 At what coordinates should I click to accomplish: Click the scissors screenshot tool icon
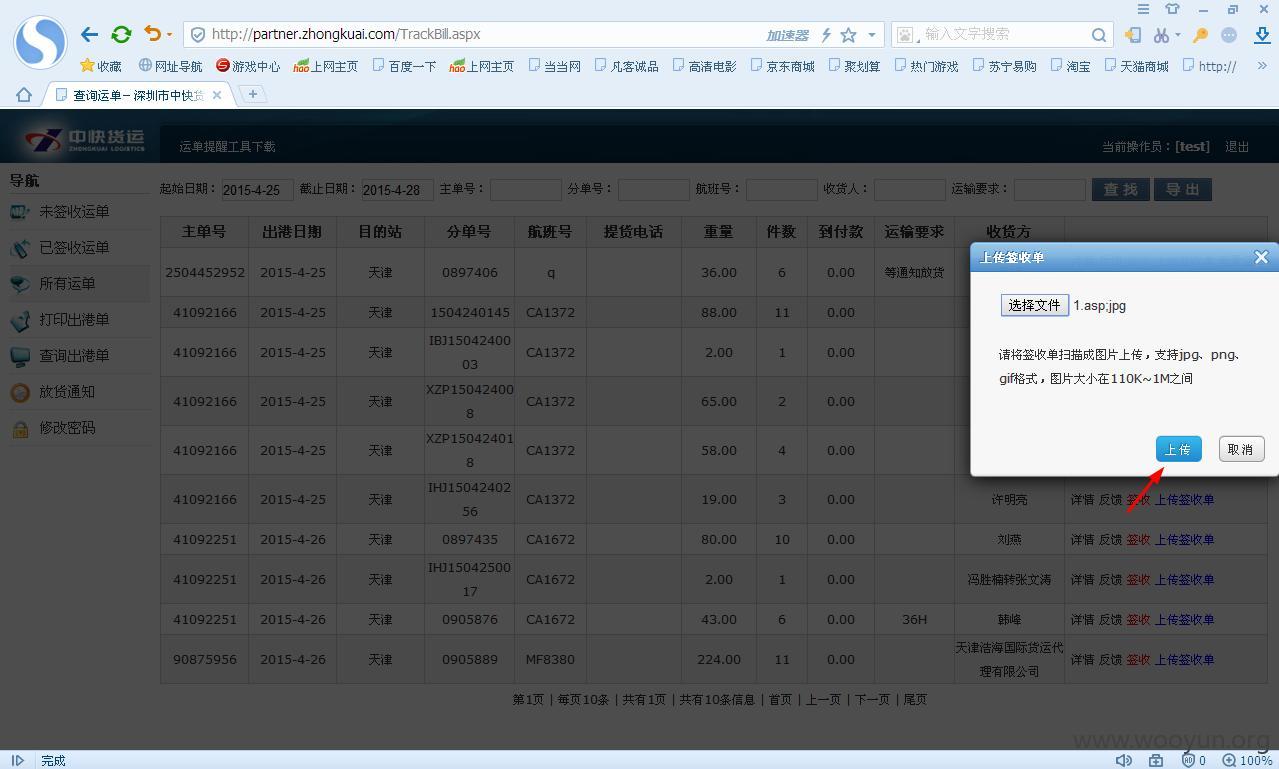pyautogui.click(x=1160, y=35)
